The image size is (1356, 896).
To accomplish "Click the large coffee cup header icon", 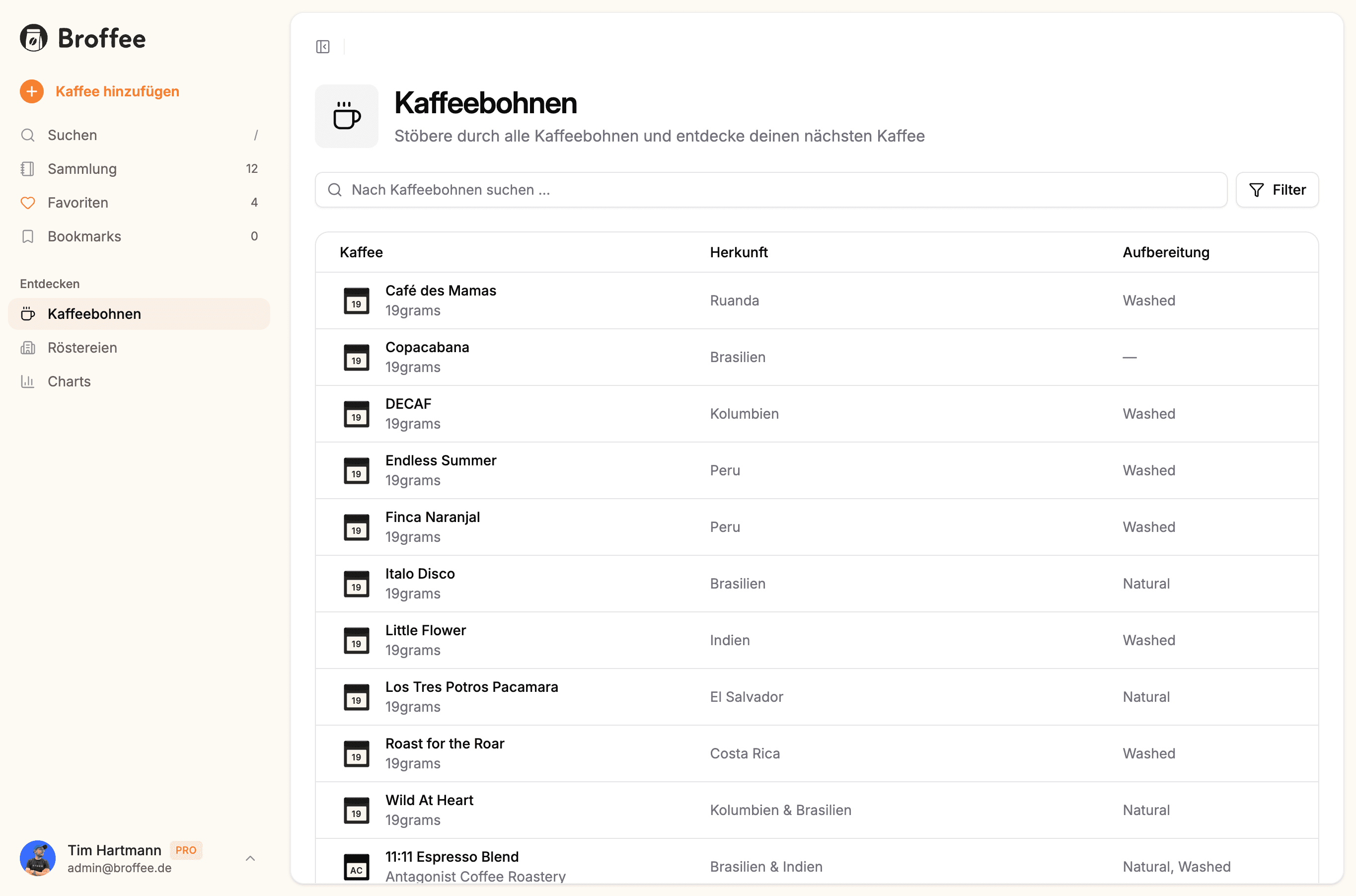I will 347,117.
